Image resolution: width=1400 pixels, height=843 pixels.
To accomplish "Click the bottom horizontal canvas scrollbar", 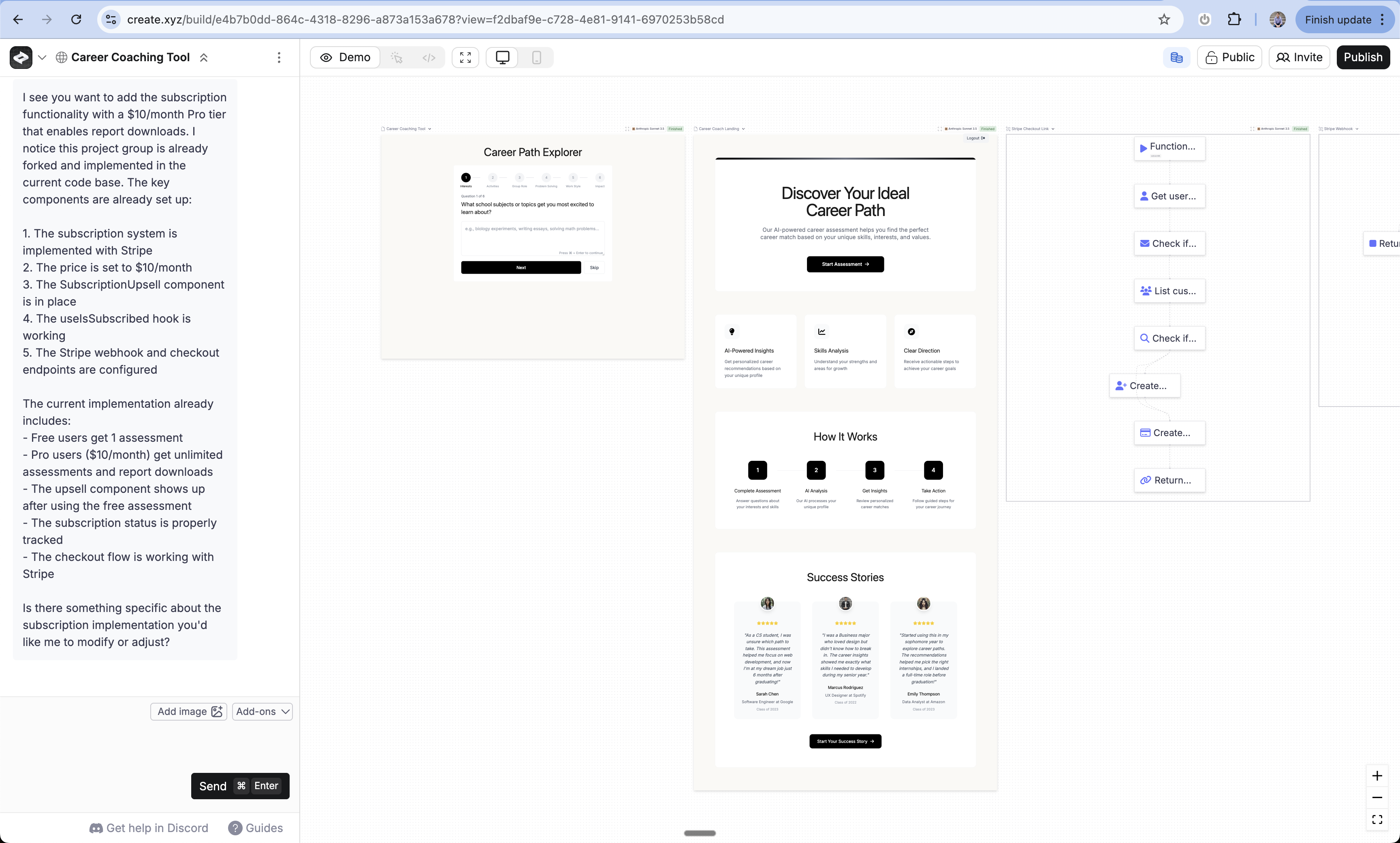I will (700, 833).
